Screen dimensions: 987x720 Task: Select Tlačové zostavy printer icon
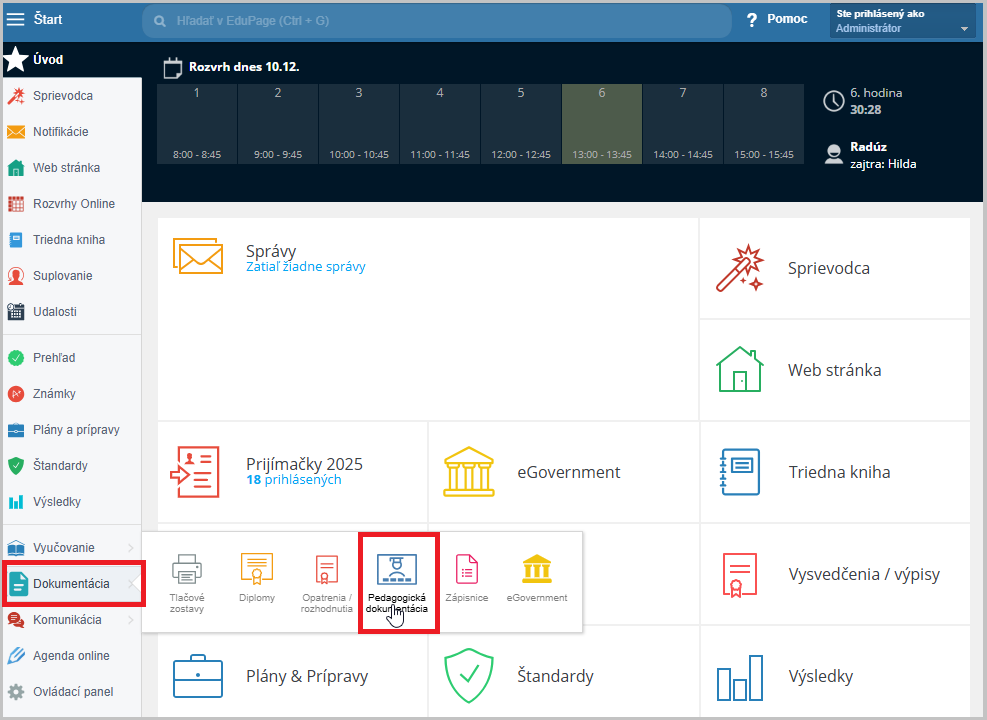point(187,568)
